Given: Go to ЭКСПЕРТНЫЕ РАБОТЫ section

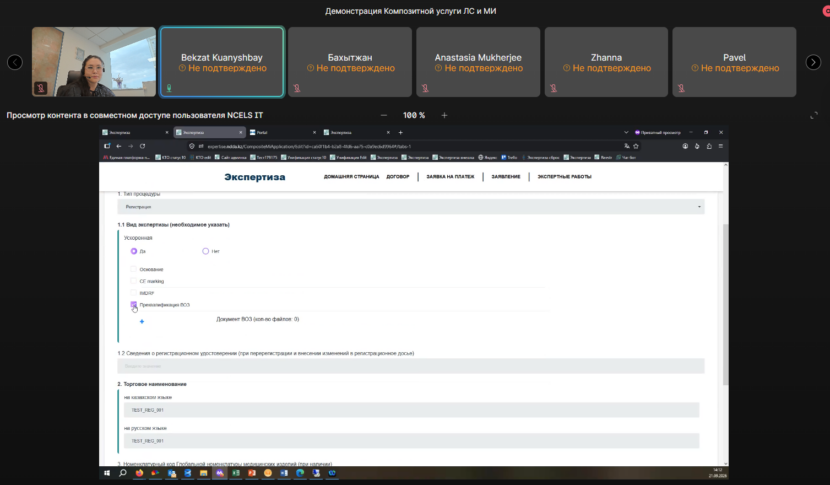Looking at the screenshot, I should 564,177.
